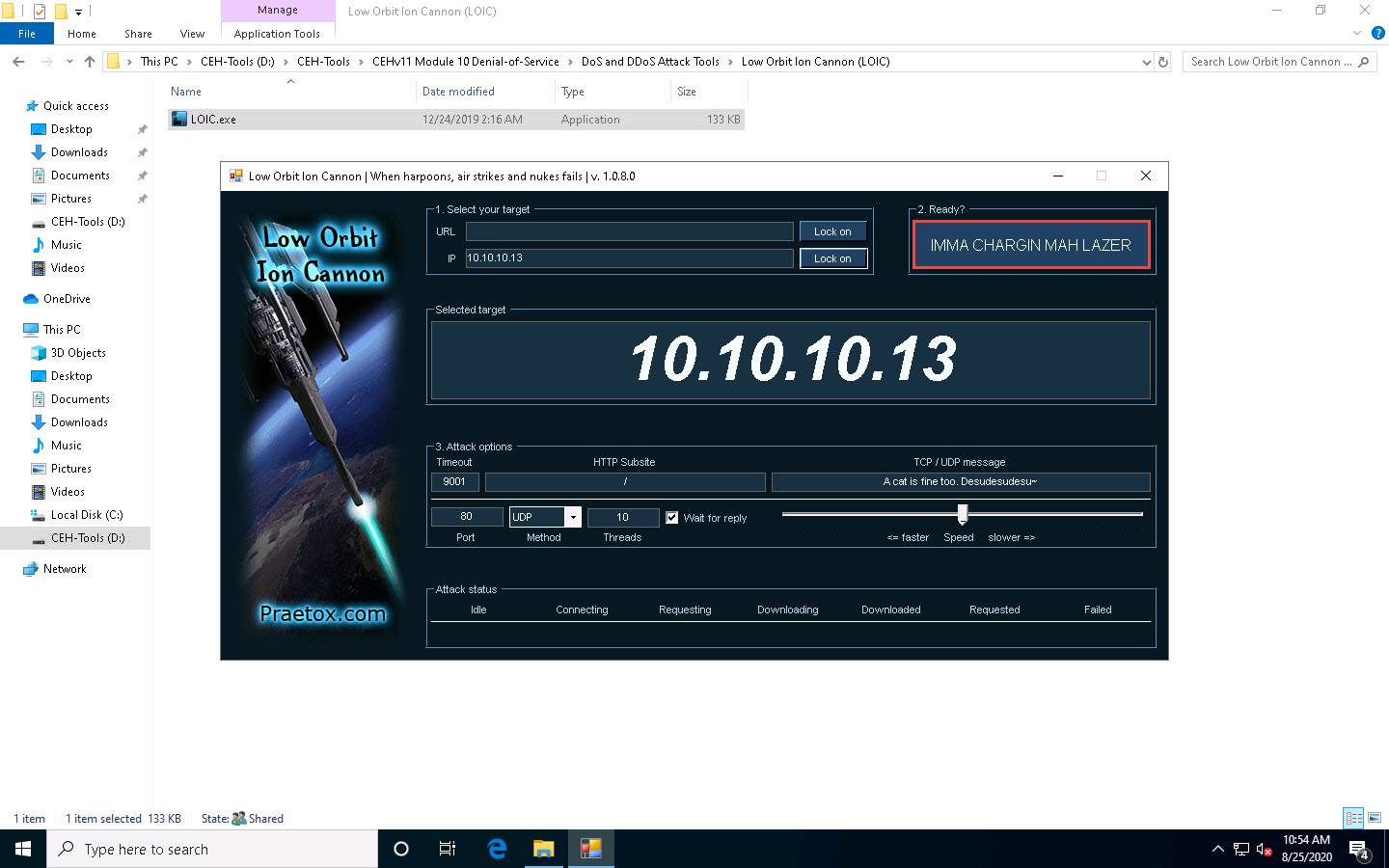The image size is (1389, 868).
Task: Click the Threads field showing 10
Action: click(x=622, y=517)
